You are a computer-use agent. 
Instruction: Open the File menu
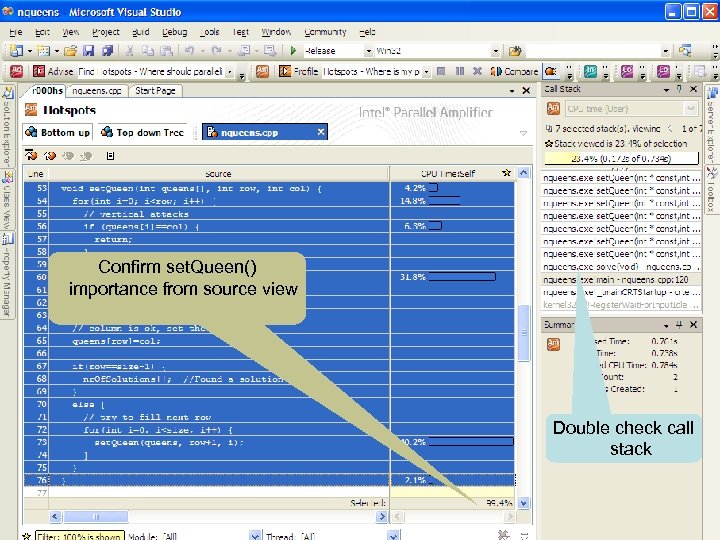(x=16, y=32)
